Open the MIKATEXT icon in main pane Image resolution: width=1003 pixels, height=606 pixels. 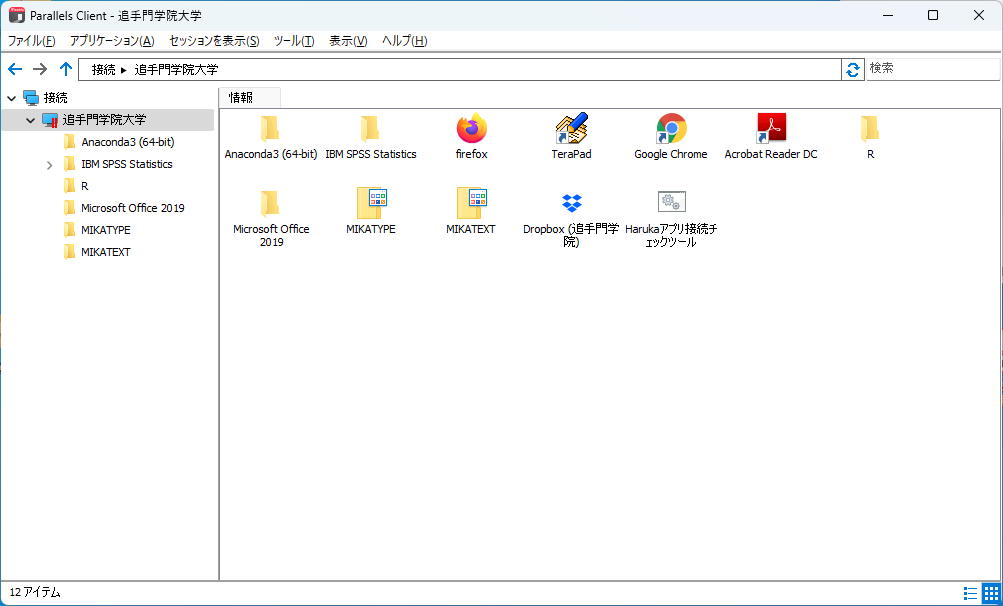(x=471, y=203)
